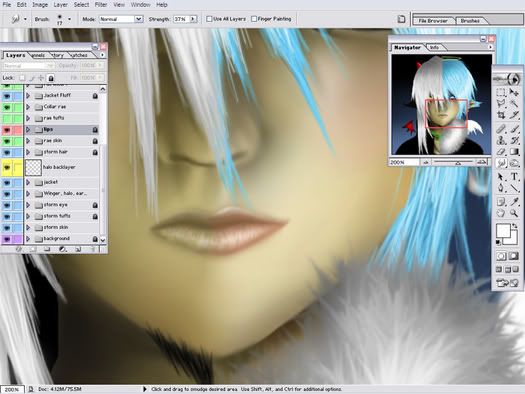Select the Smudge tool in toolbox
The height and width of the screenshot is (394, 525).
point(501,163)
